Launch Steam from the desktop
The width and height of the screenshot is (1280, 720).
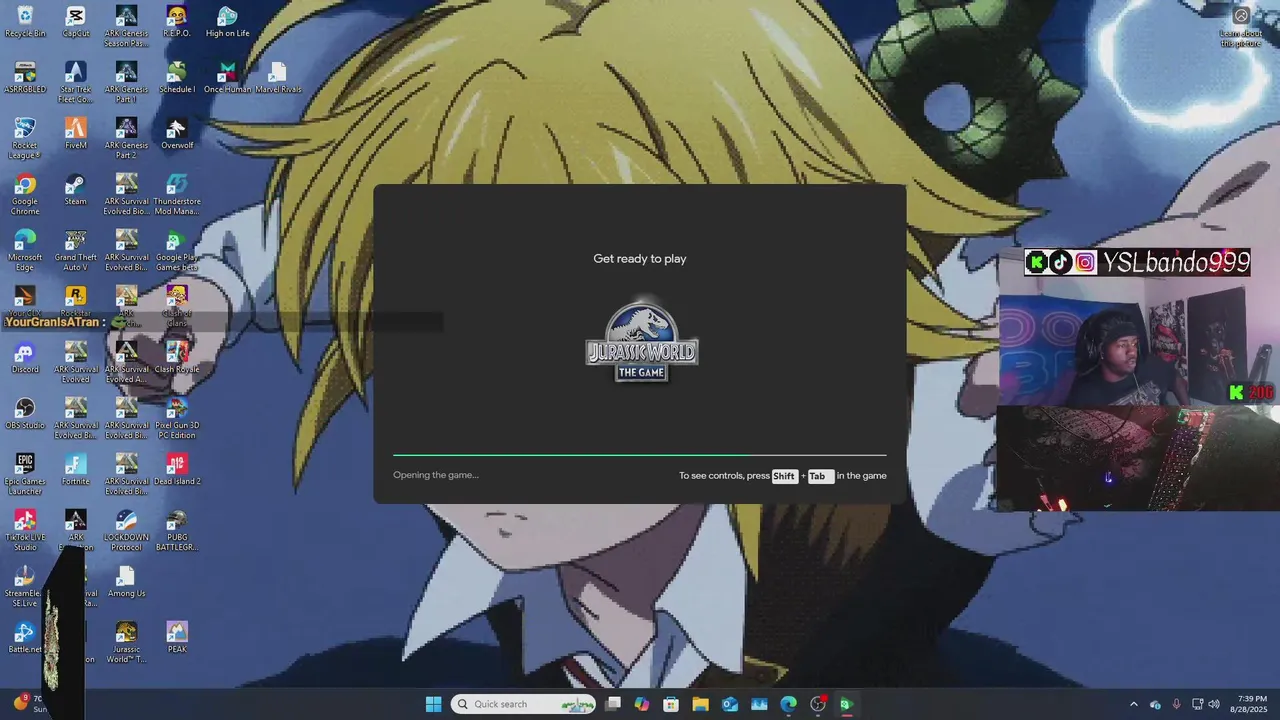tap(76, 190)
